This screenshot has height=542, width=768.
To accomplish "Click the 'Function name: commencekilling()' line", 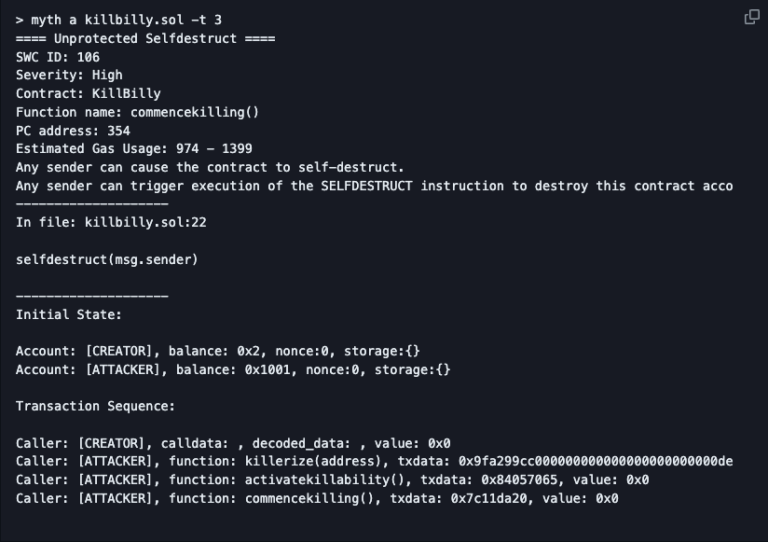I will pos(137,112).
